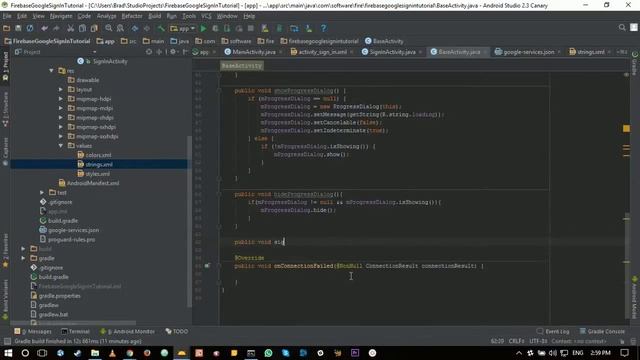
Task: Switch to MainActivity.java tab
Action: 254,52
